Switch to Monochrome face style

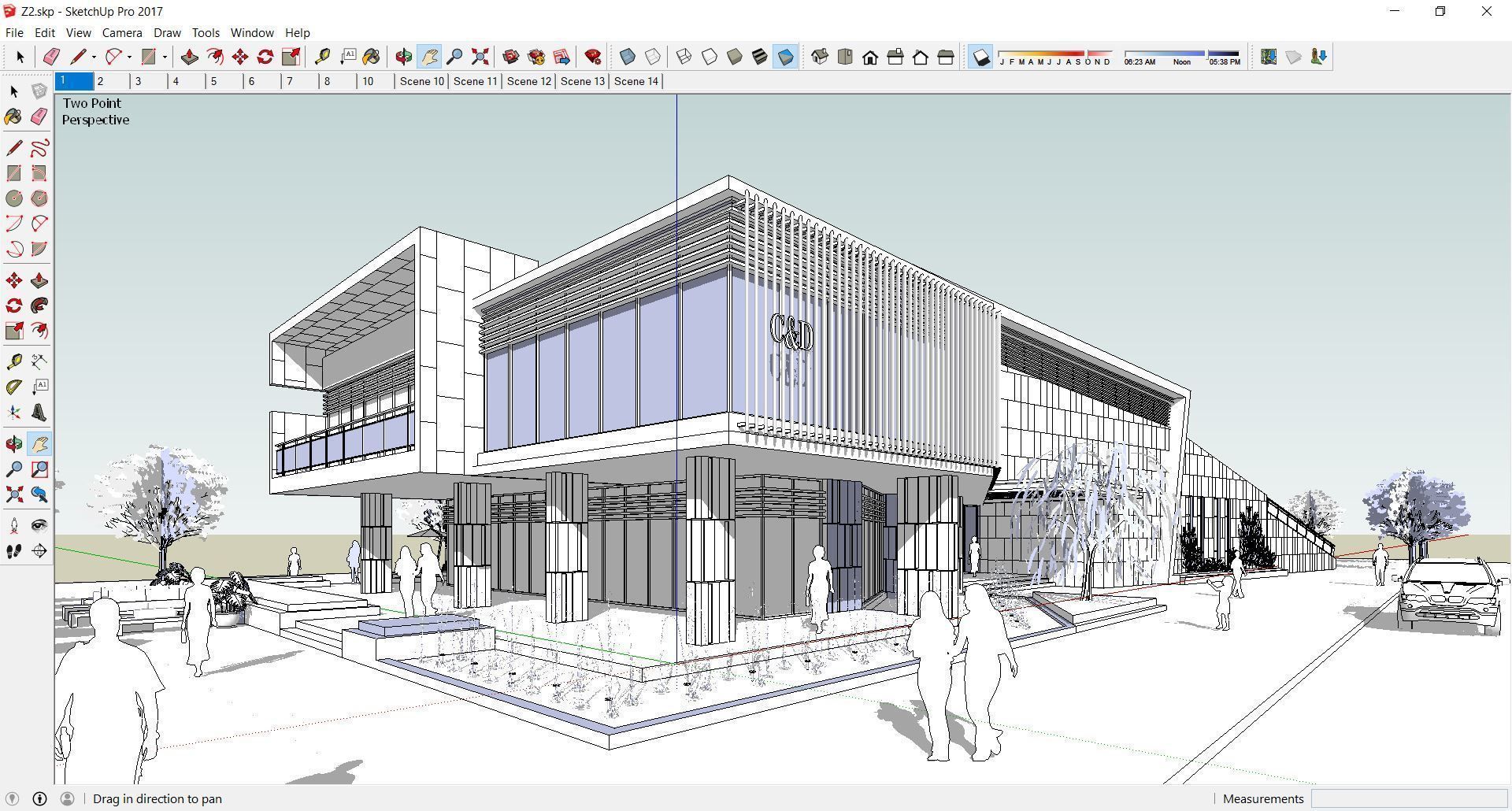(x=785, y=57)
